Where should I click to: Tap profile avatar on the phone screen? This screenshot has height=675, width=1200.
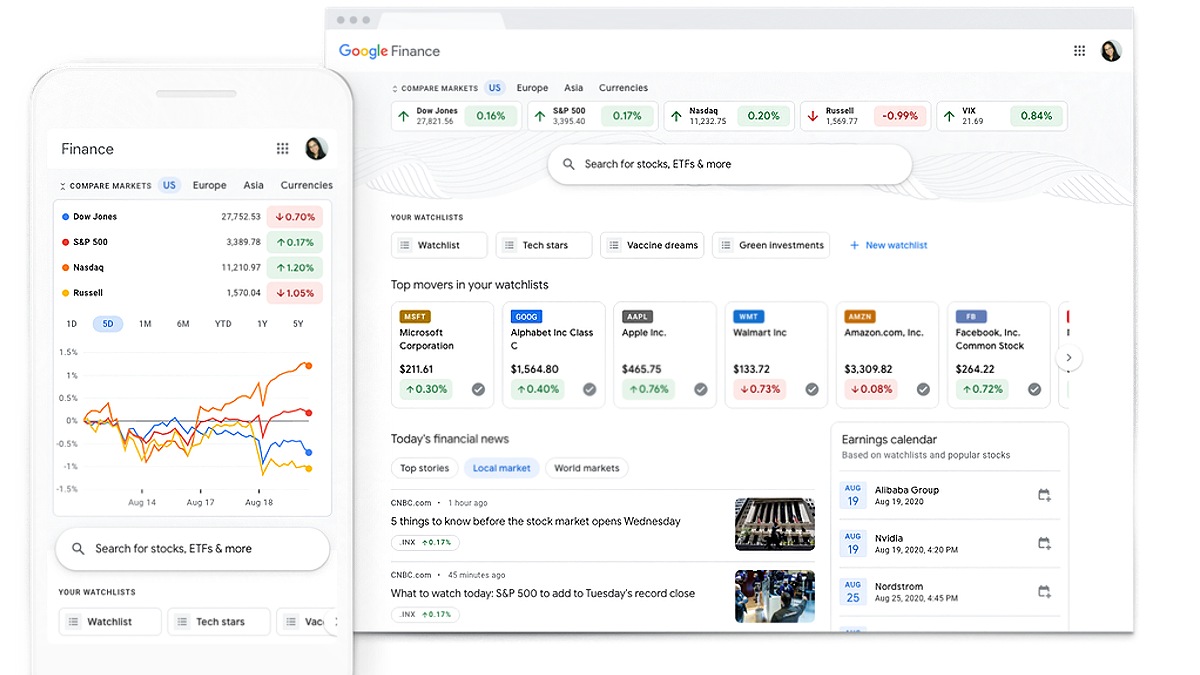[316, 149]
